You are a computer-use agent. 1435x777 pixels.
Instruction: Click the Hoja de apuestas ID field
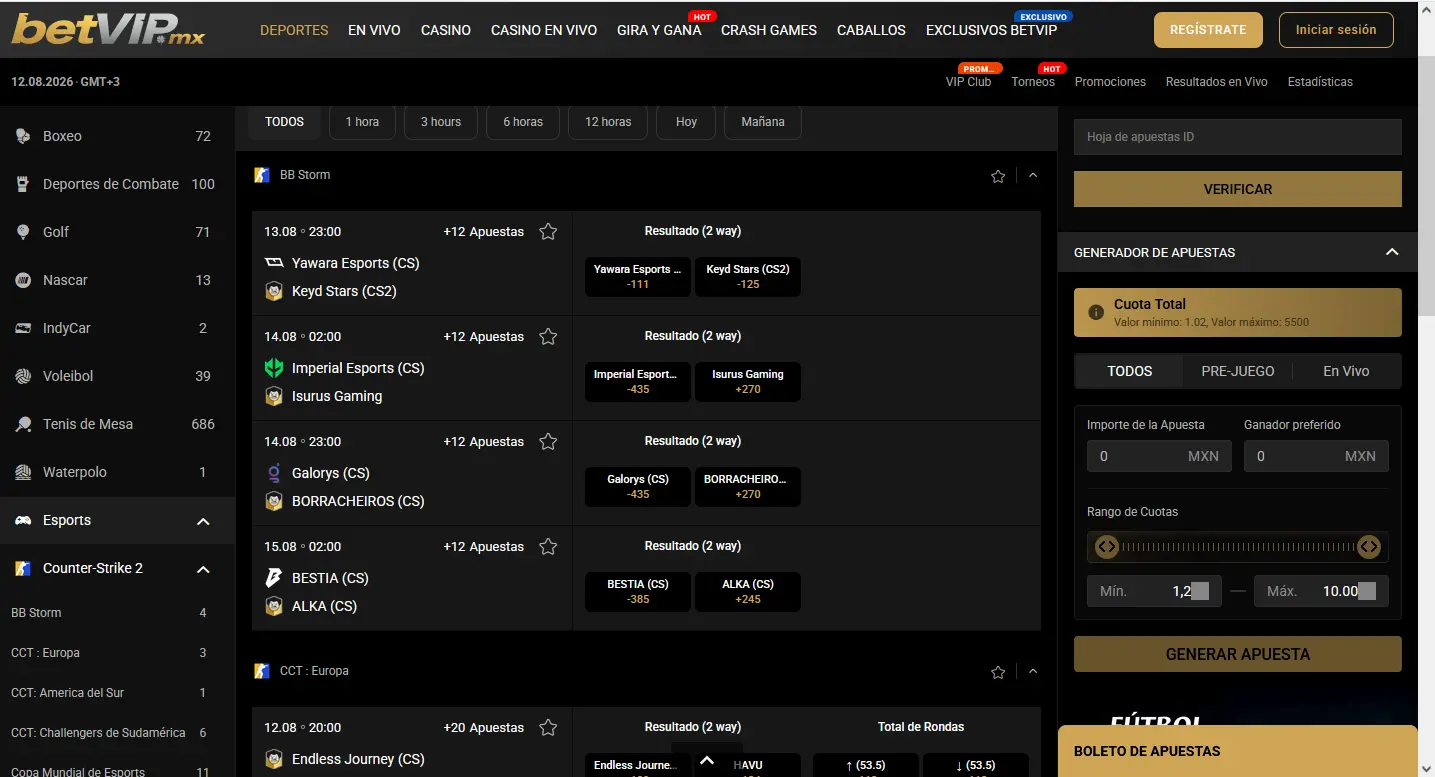[1238, 137]
